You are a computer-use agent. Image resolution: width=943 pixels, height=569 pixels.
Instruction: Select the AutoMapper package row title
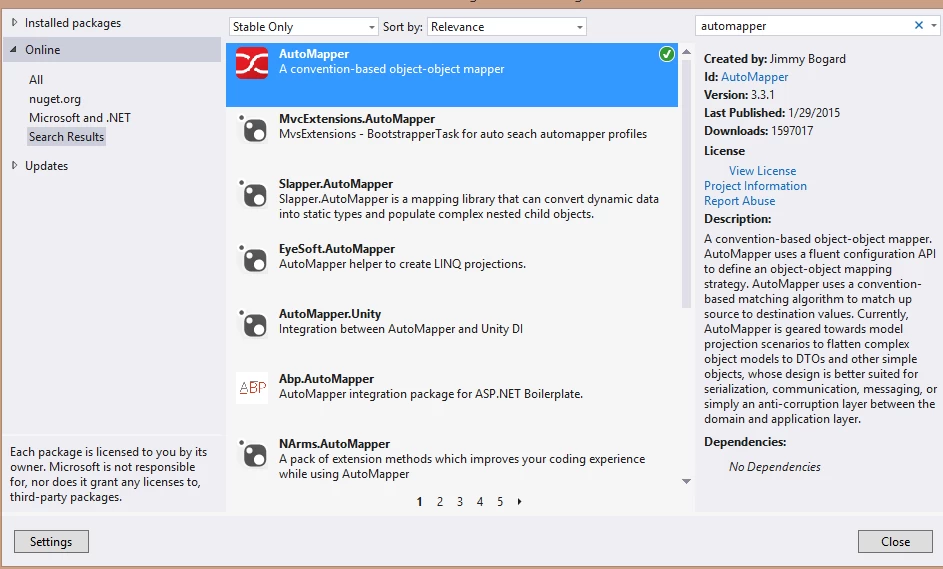[x=314, y=54]
